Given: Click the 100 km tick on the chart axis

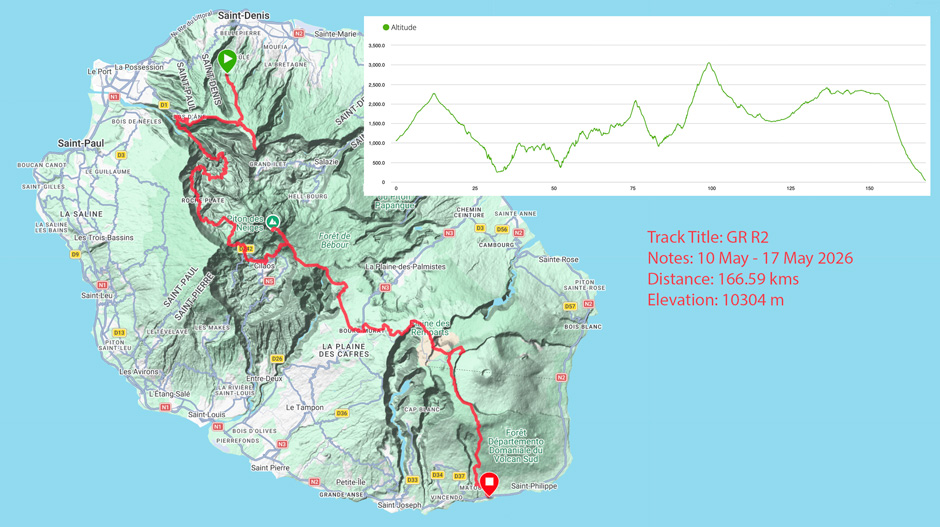Looking at the screenshot, I should pos(712,188).
